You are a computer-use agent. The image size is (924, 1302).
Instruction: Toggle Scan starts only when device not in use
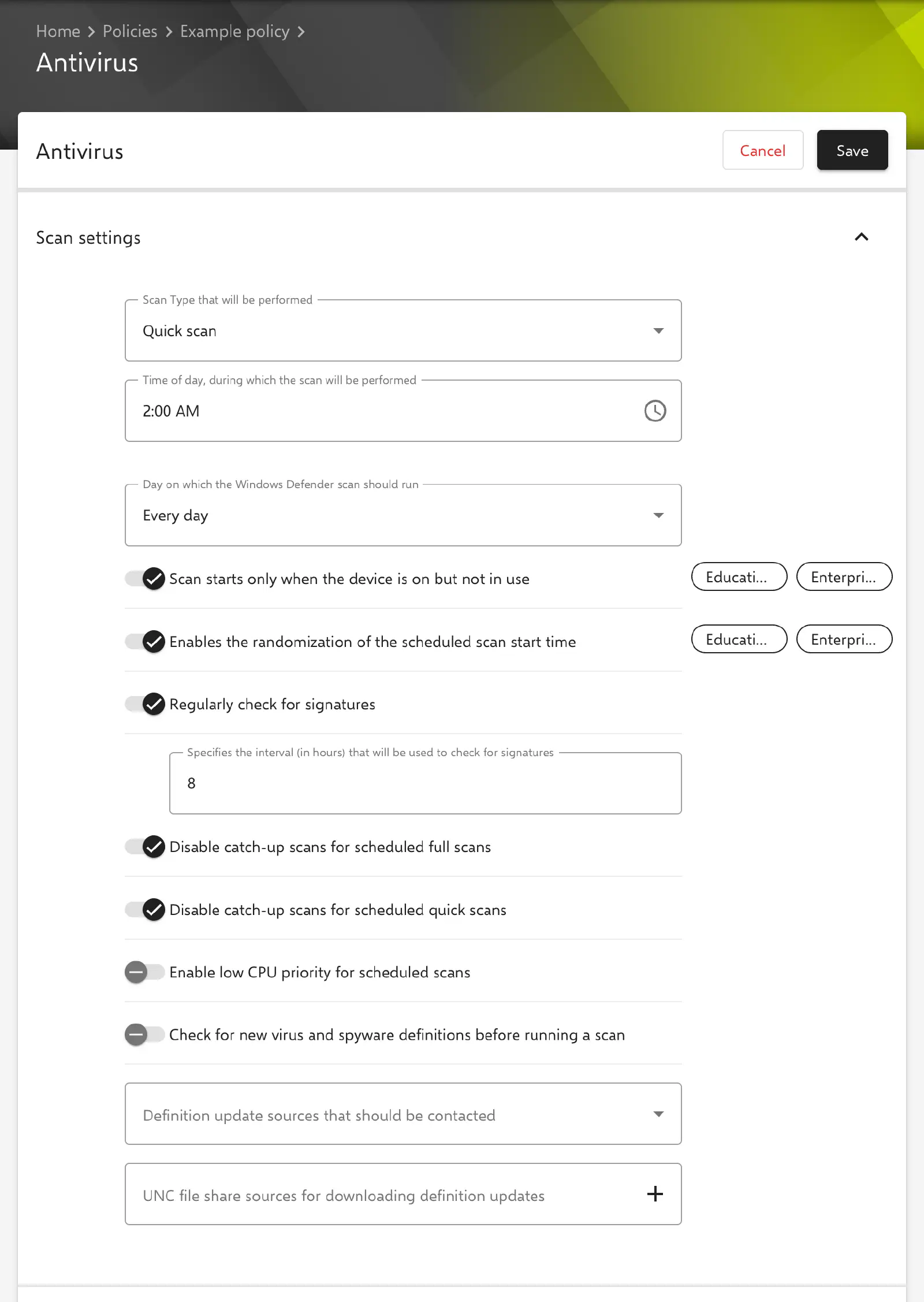[146, 579]
